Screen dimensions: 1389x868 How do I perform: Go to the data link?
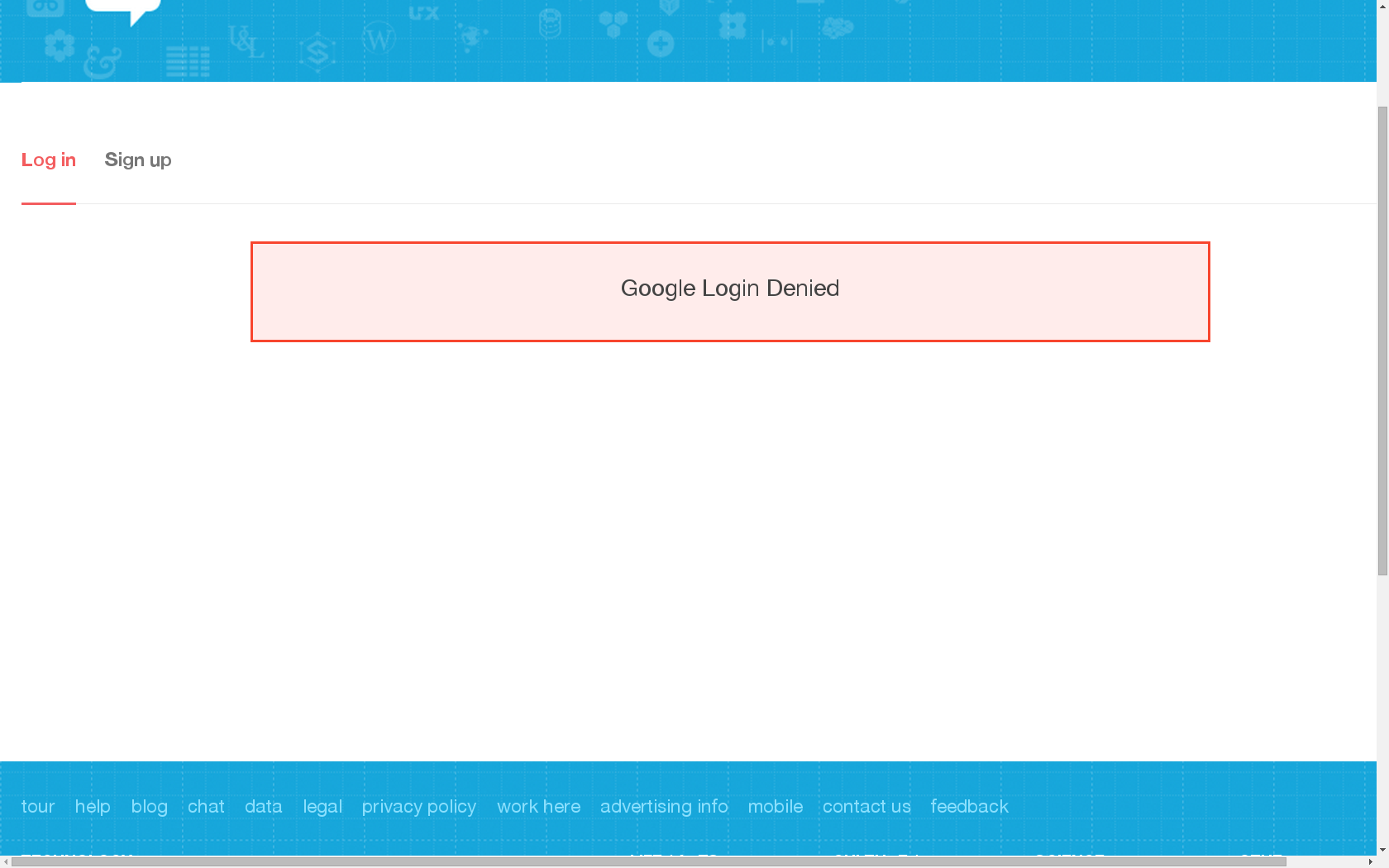pos(264,806)
